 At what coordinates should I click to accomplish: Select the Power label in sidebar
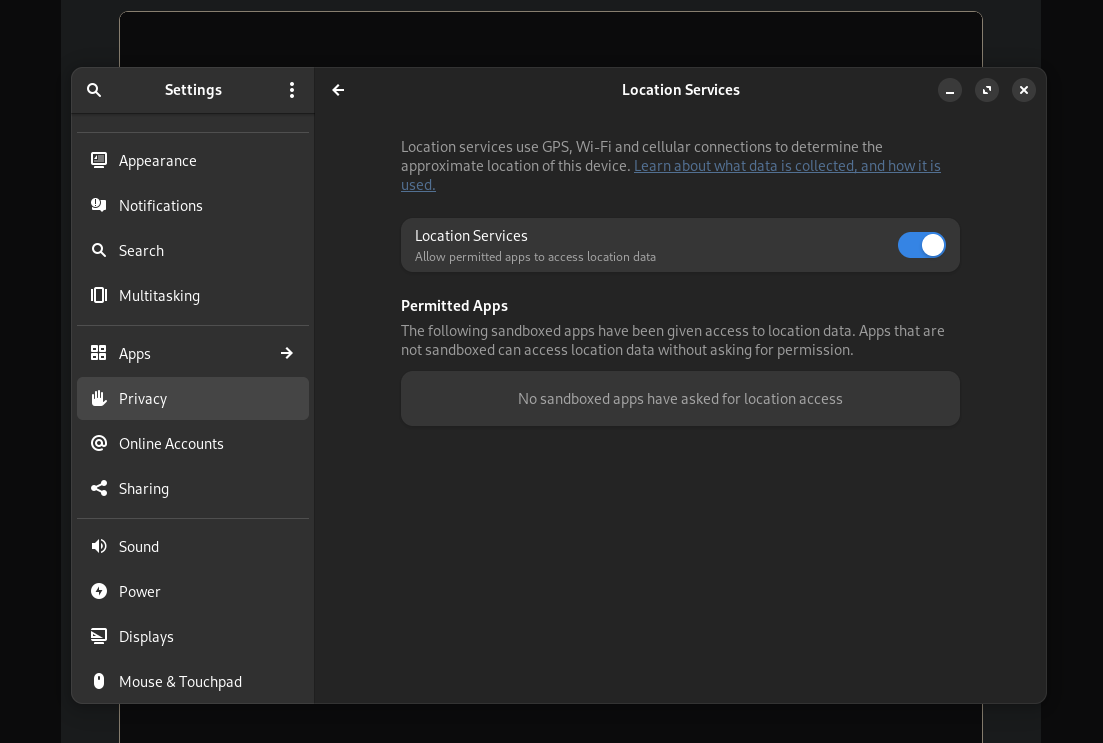(x=139, y=592)
